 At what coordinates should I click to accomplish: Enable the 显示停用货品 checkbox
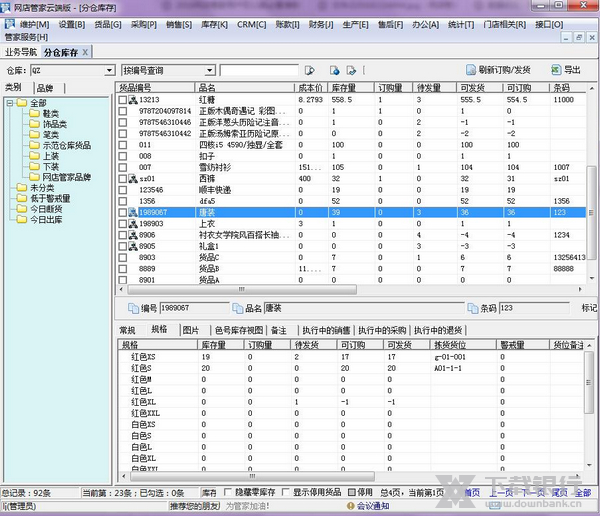point(285,492)
